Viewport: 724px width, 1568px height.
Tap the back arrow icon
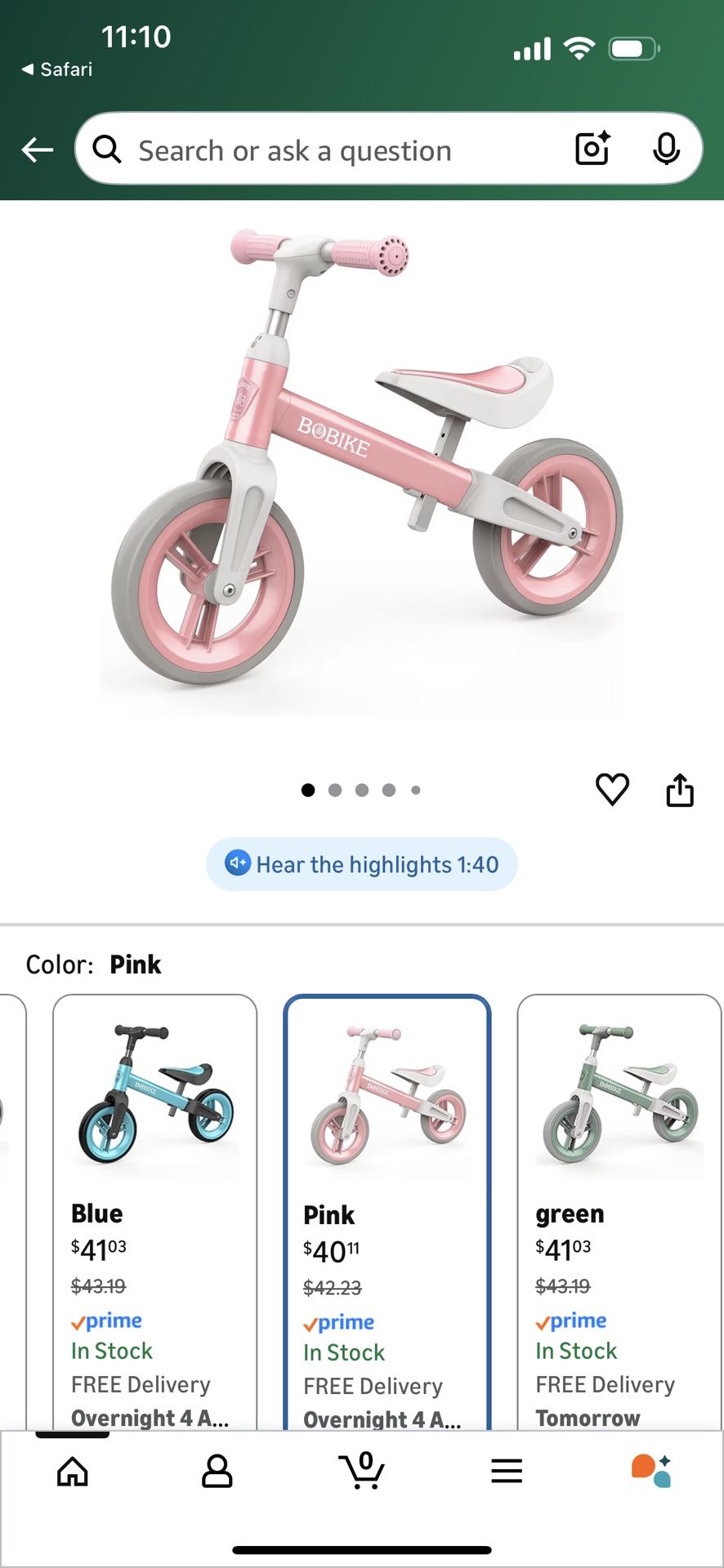point(37,150)
